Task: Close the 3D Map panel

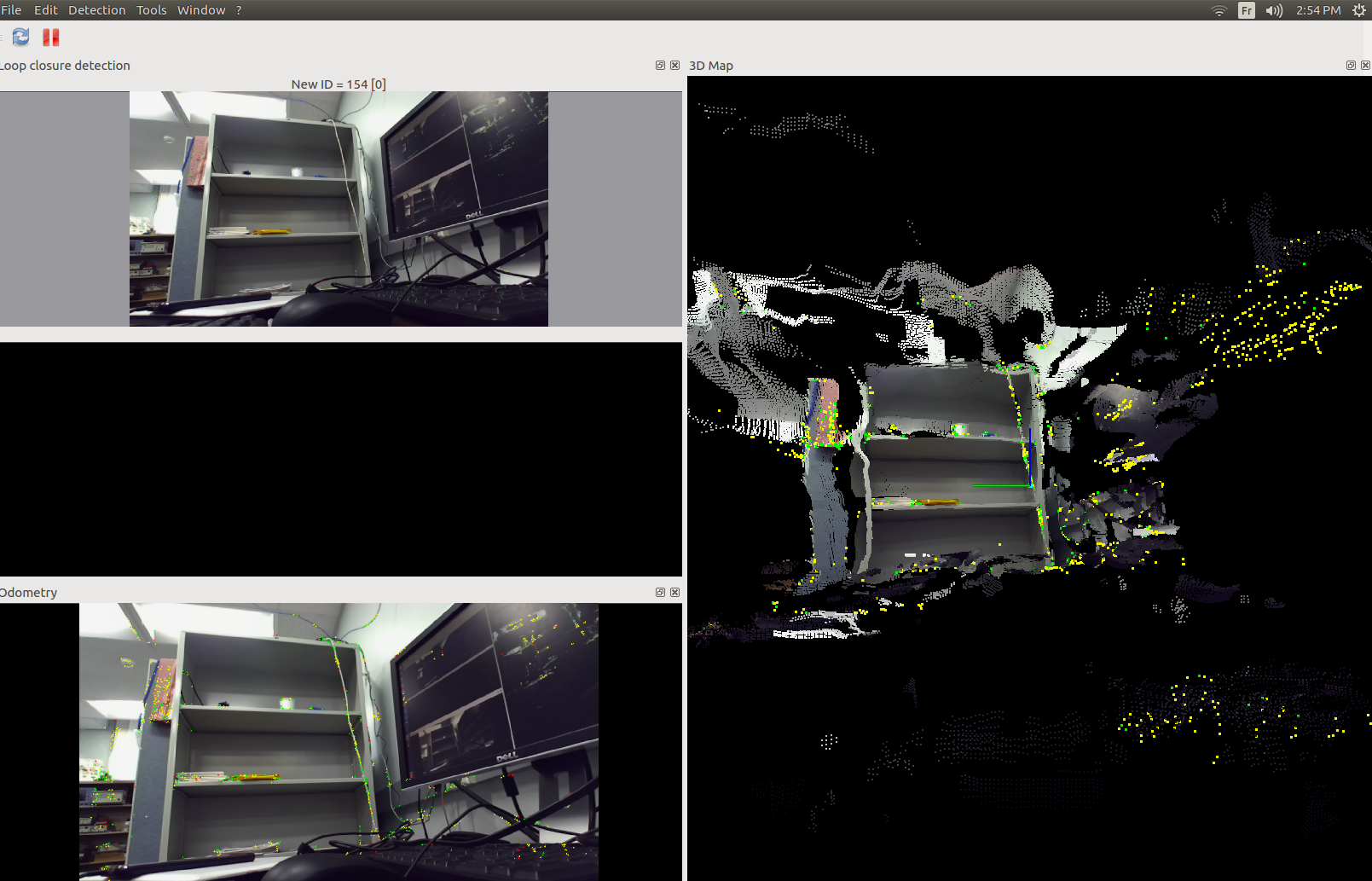Action: (1365, 66)
